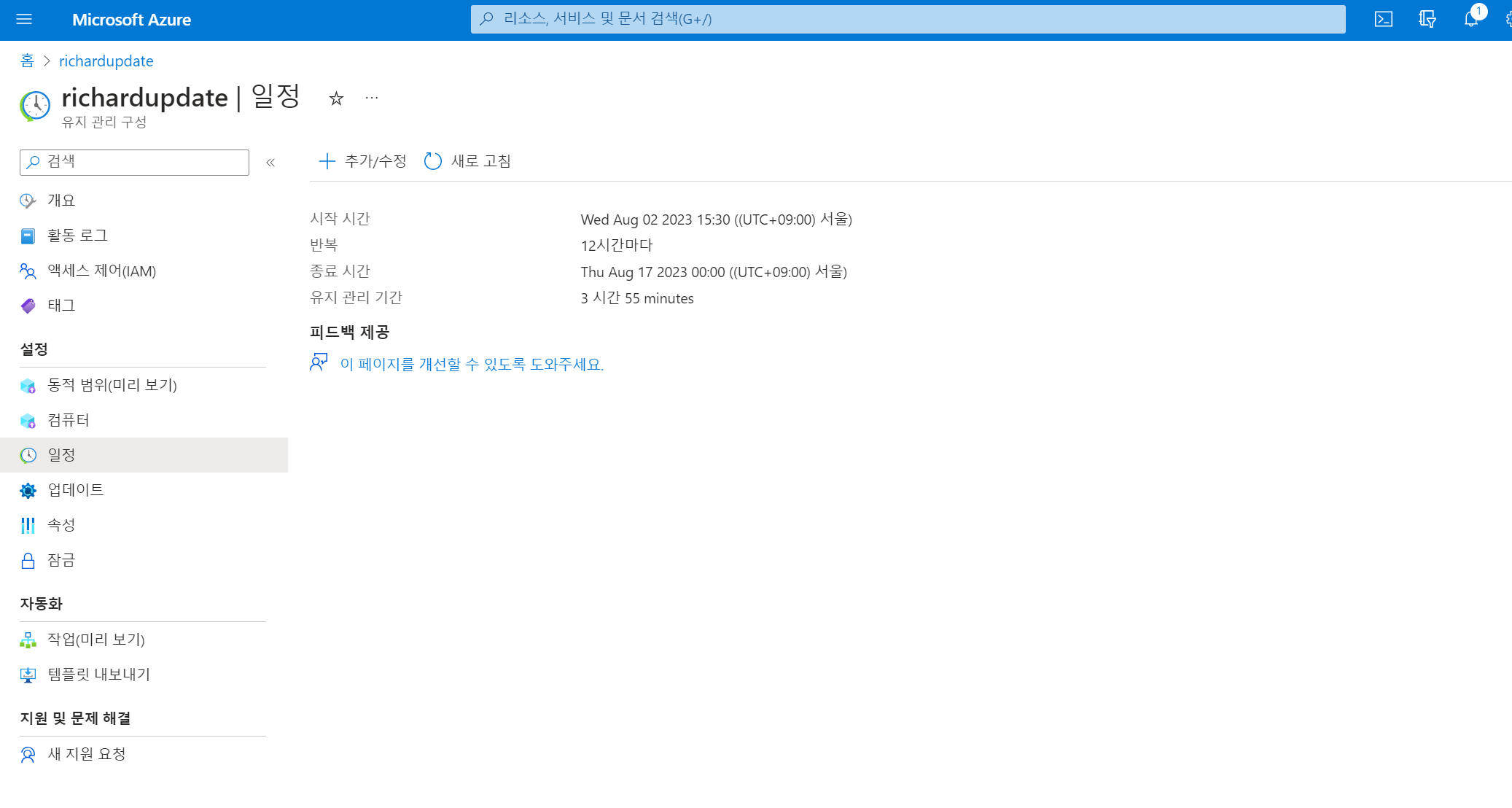
Task: Open the directory and subscription filter icon
Action: point(1427,20)
